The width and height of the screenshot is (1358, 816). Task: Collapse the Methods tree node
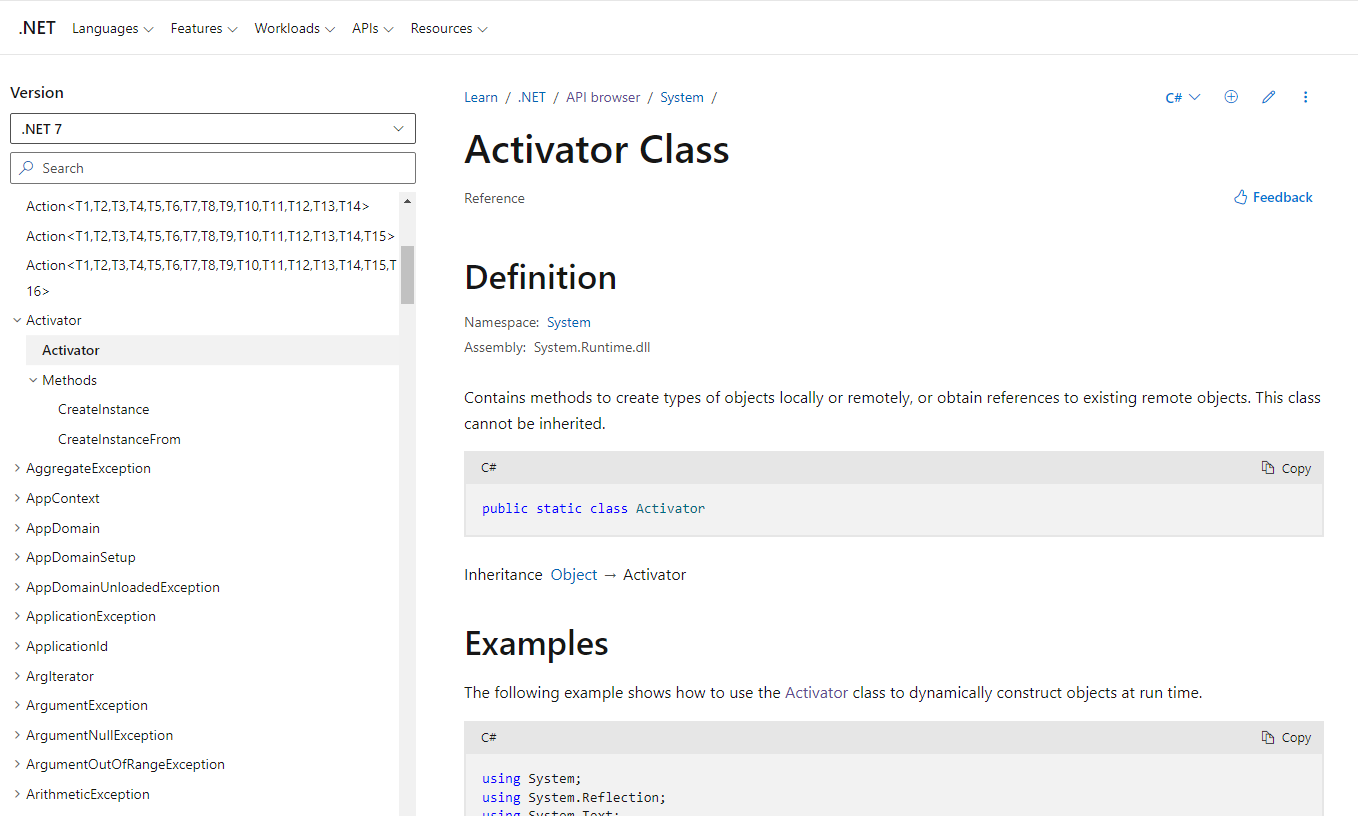pyautogui.click(x=33, y=380)
